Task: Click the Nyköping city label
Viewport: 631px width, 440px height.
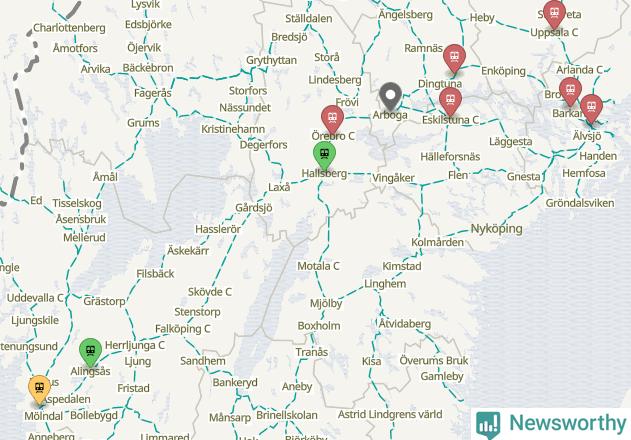Action: pyautogui.click(x=497, y=229)
